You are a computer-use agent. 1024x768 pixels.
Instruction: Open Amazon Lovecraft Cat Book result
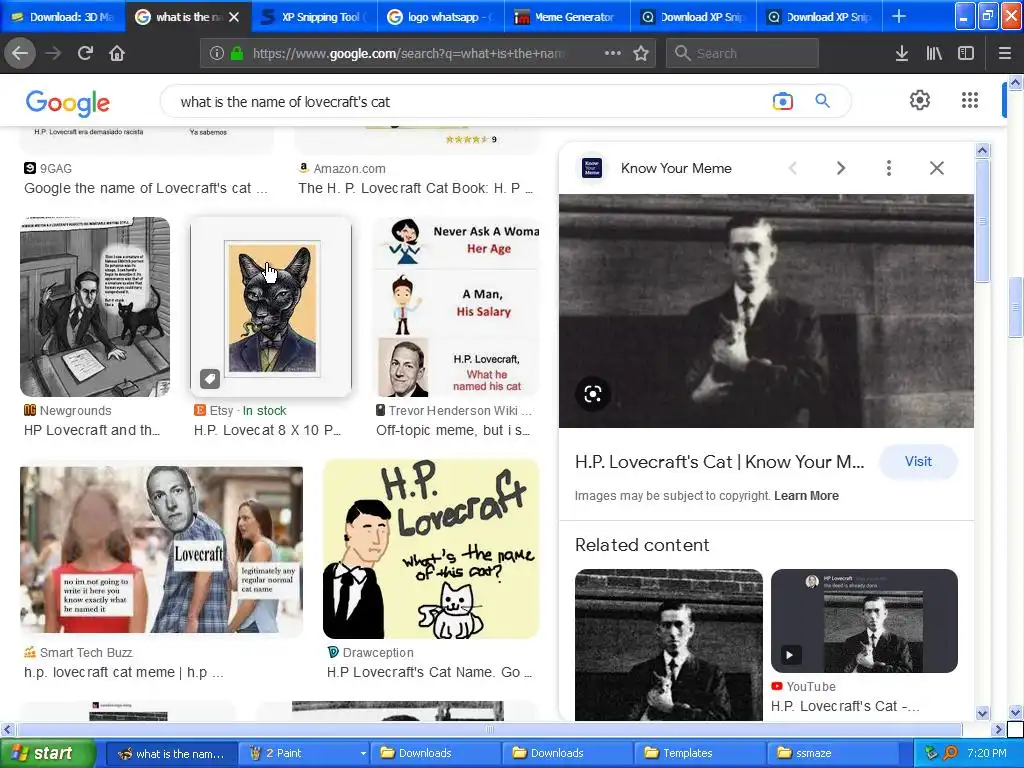[x=415, y=188]
